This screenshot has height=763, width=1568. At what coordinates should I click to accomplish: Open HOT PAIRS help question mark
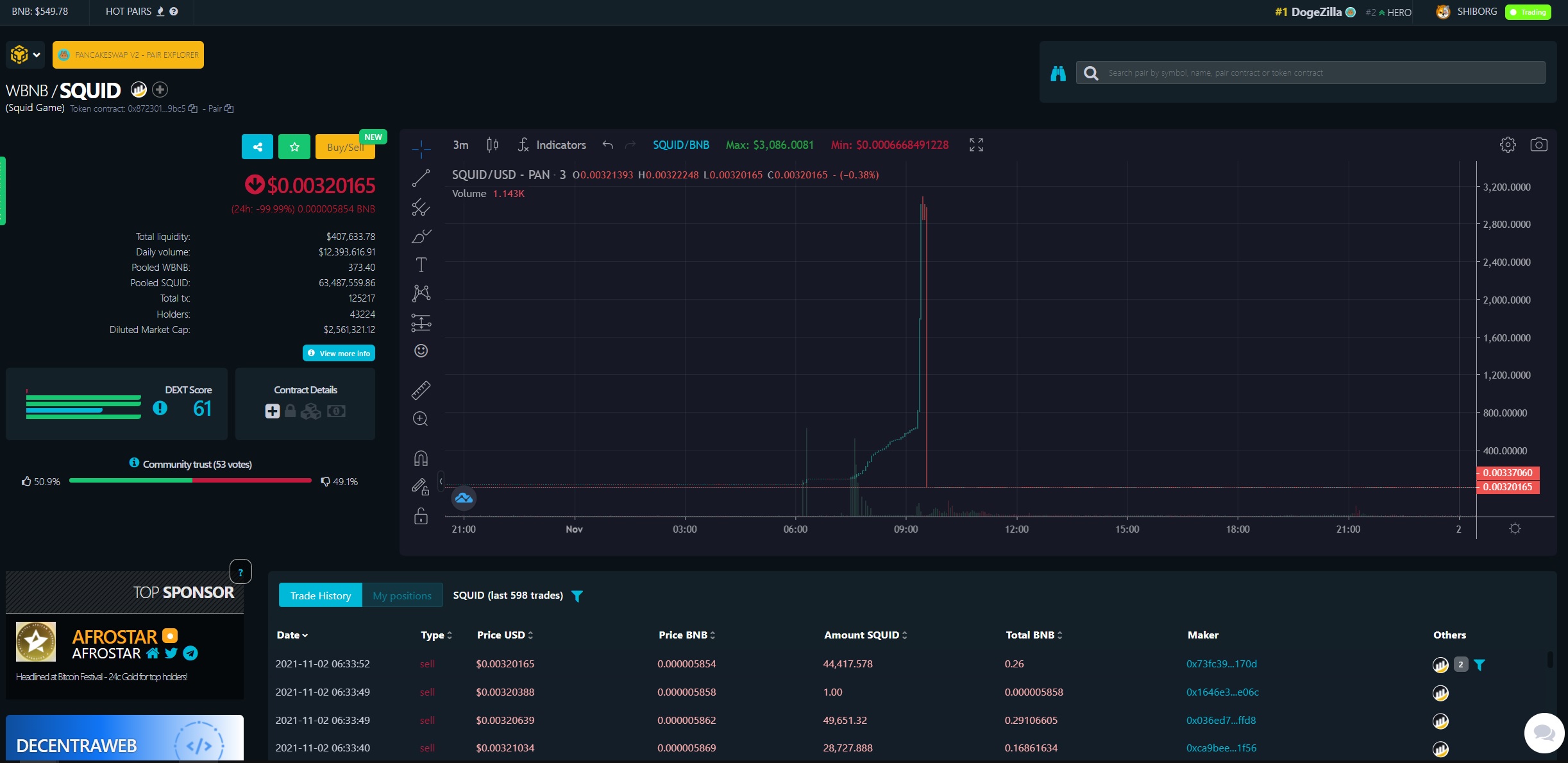pos(174,12)
